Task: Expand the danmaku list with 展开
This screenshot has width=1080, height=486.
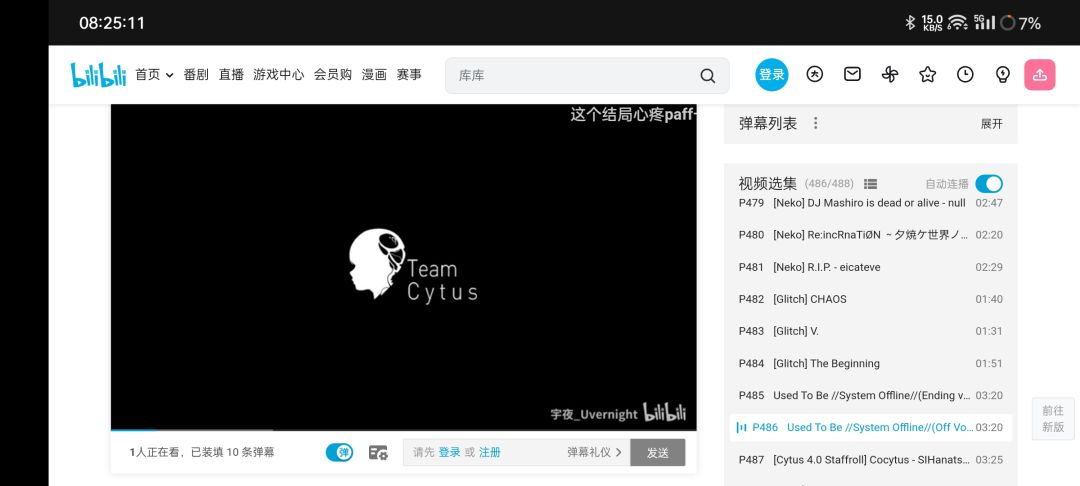Action: pyautogui.click(x=992, y=124)
